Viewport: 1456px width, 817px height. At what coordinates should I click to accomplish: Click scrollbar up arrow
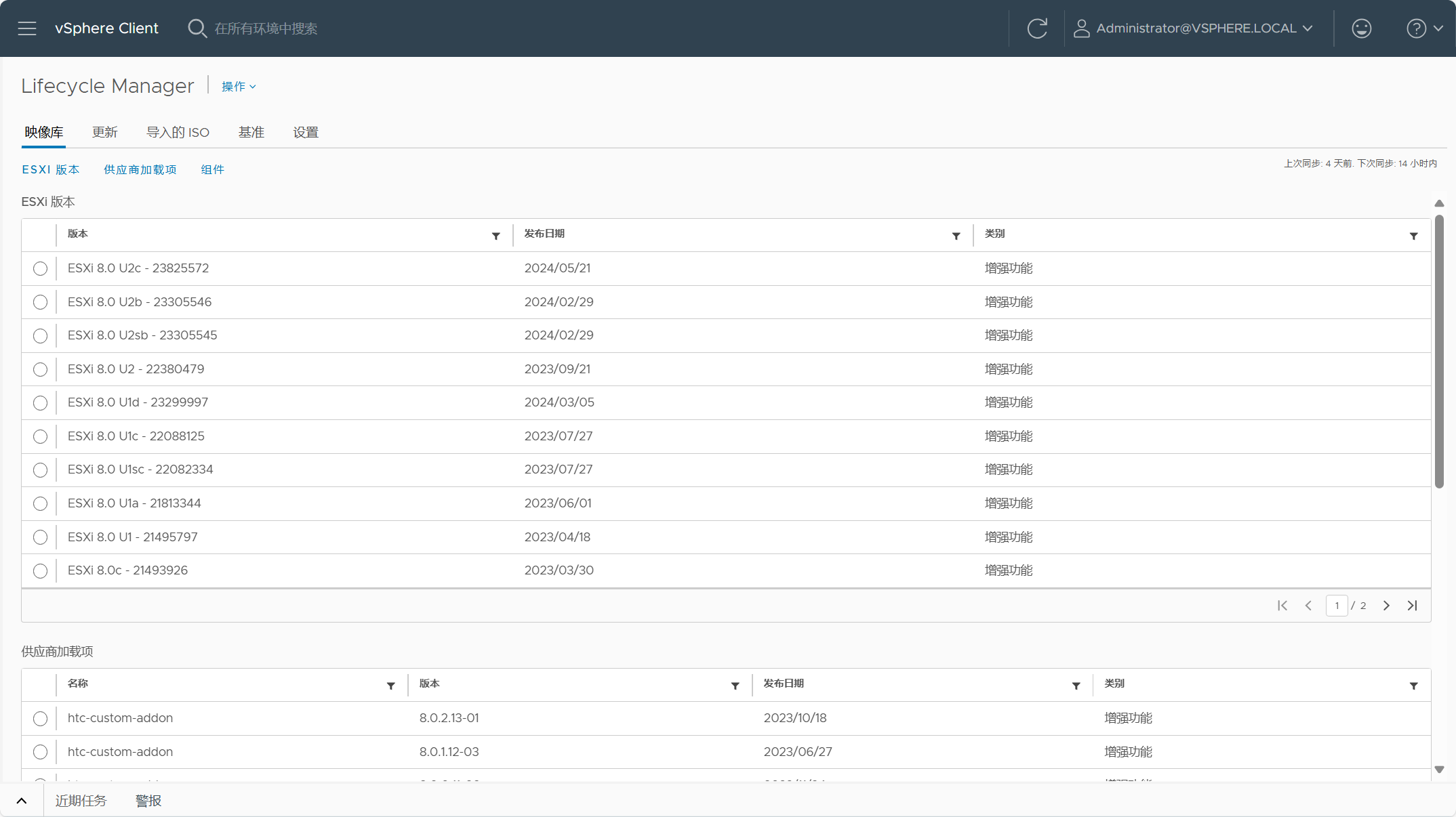pos(1439,203)
